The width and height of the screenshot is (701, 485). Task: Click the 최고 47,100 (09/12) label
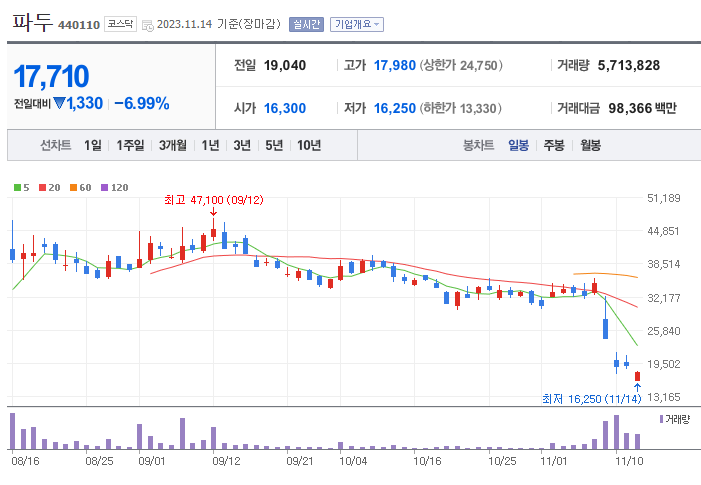(x=214, y=200)
